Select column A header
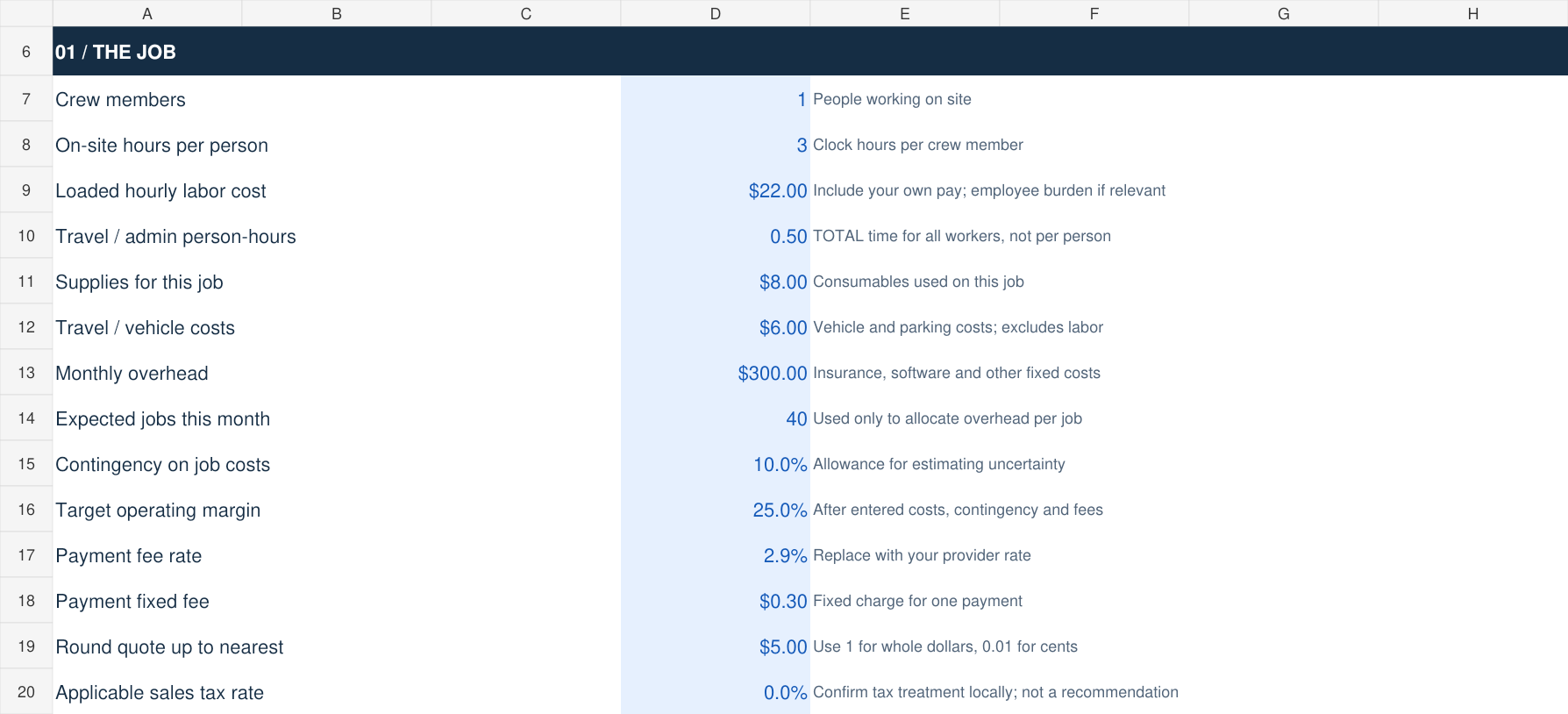Screen dimensions: 1568x714 click(147, 13)
